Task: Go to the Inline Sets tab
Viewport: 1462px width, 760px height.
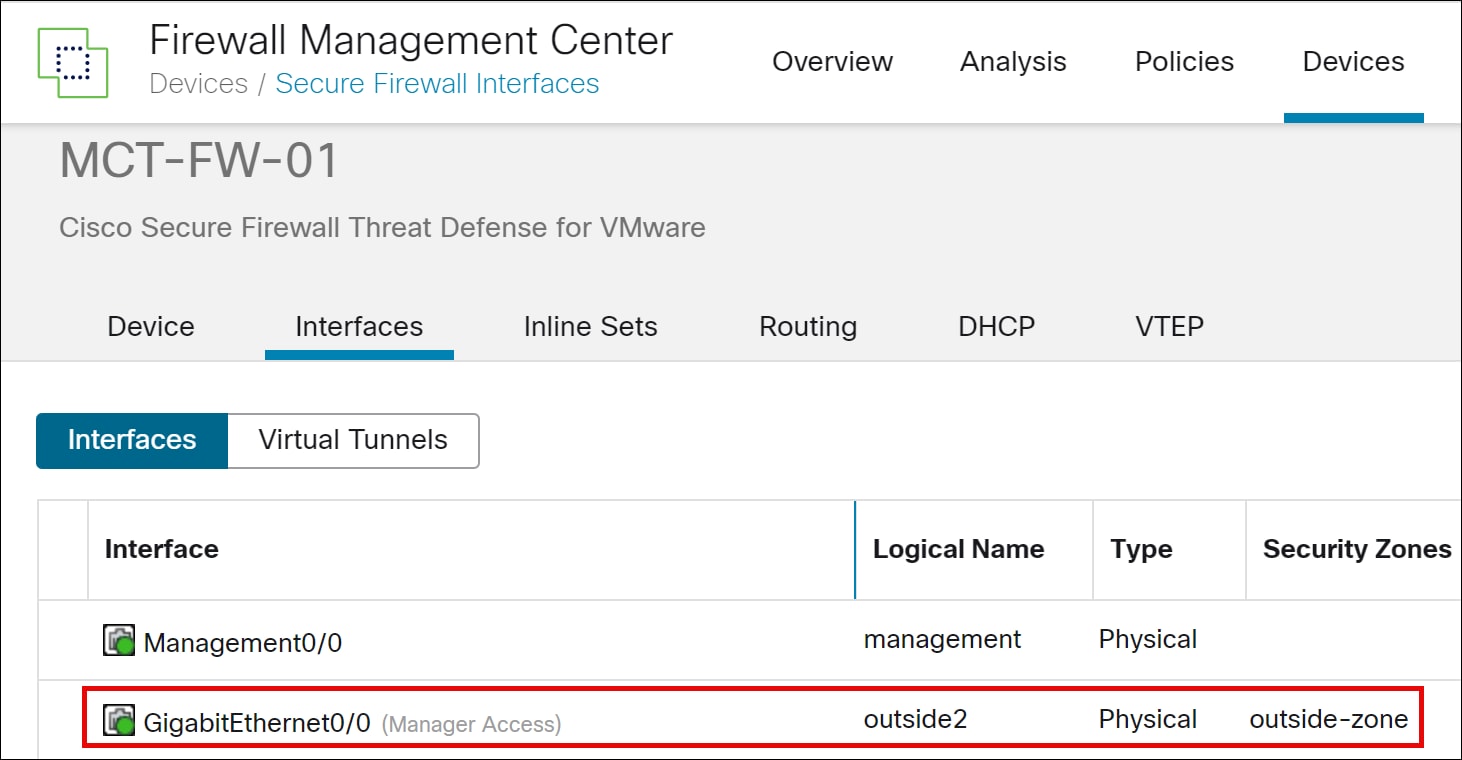Action: click(x=590, y=327)
